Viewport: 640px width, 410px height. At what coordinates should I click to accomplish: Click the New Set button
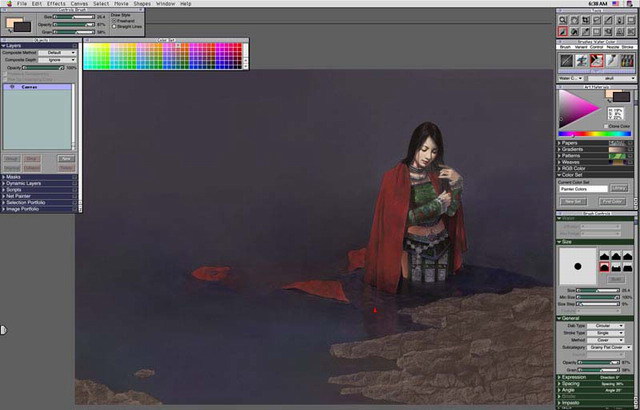click(575, 201)
